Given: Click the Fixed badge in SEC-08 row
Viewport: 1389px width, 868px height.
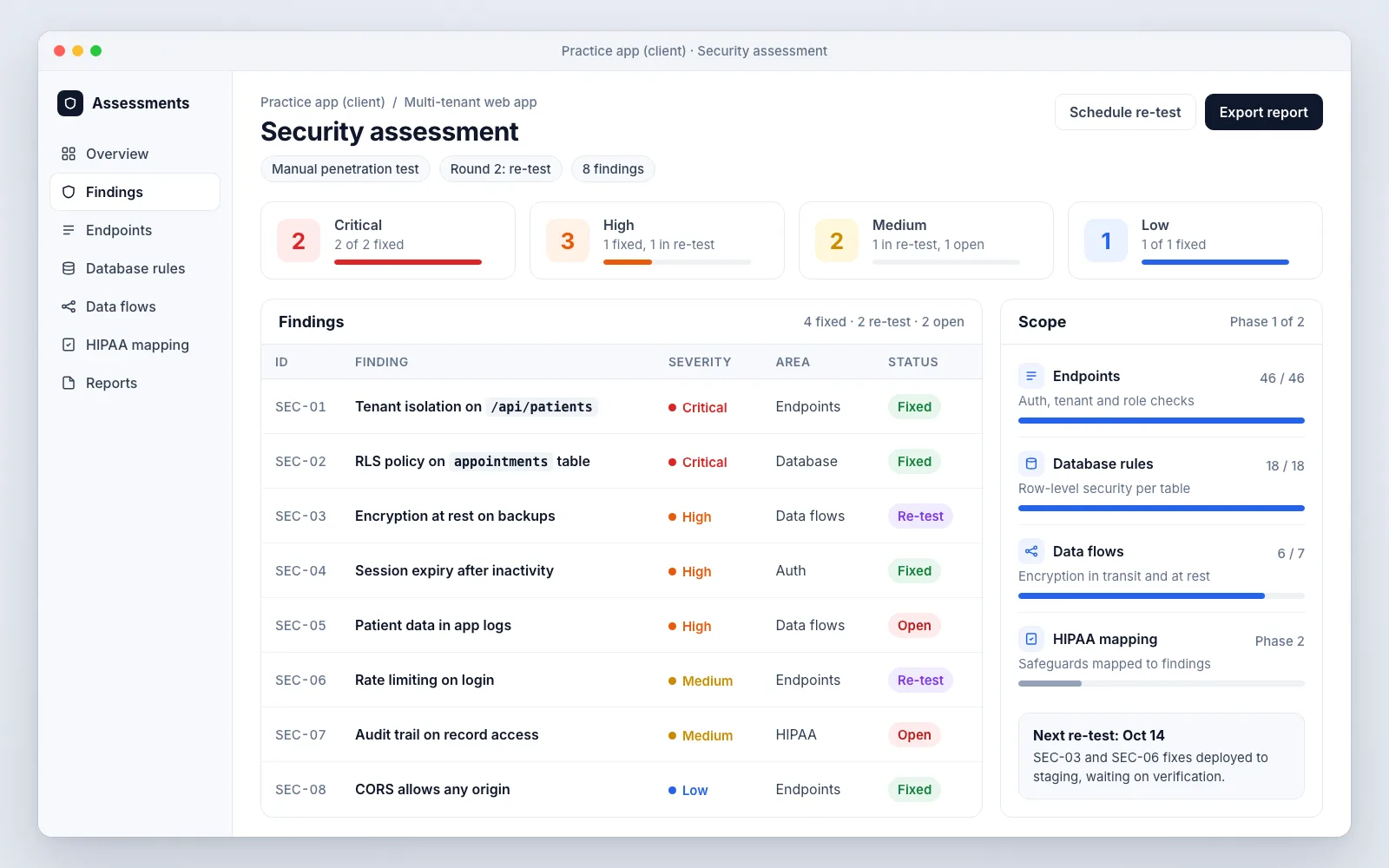Looking at the screenshot, I should [914, 789].
